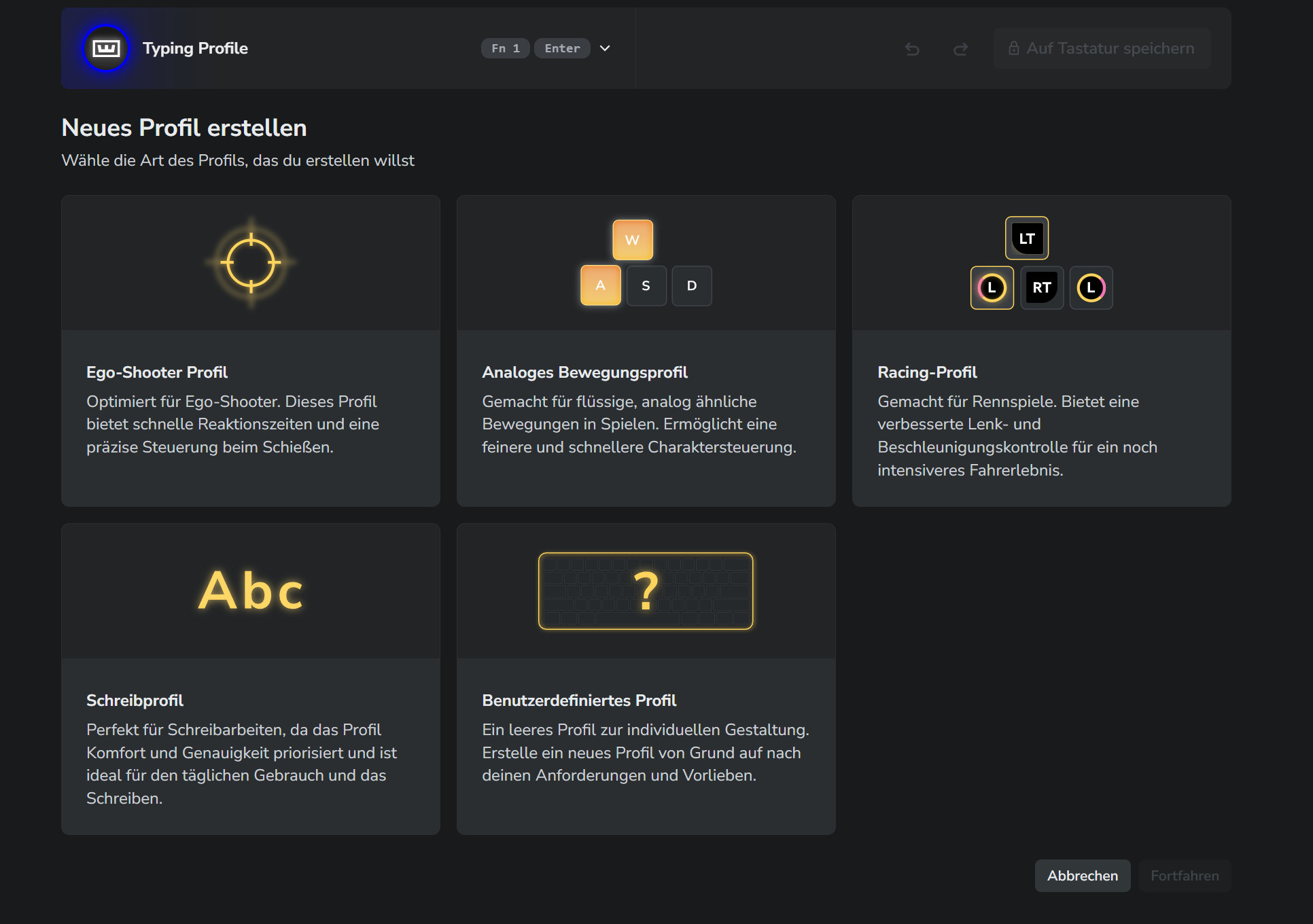Click the W key icon
The height and width of the screenshot is (924, 1313).
tap(632, 240)
